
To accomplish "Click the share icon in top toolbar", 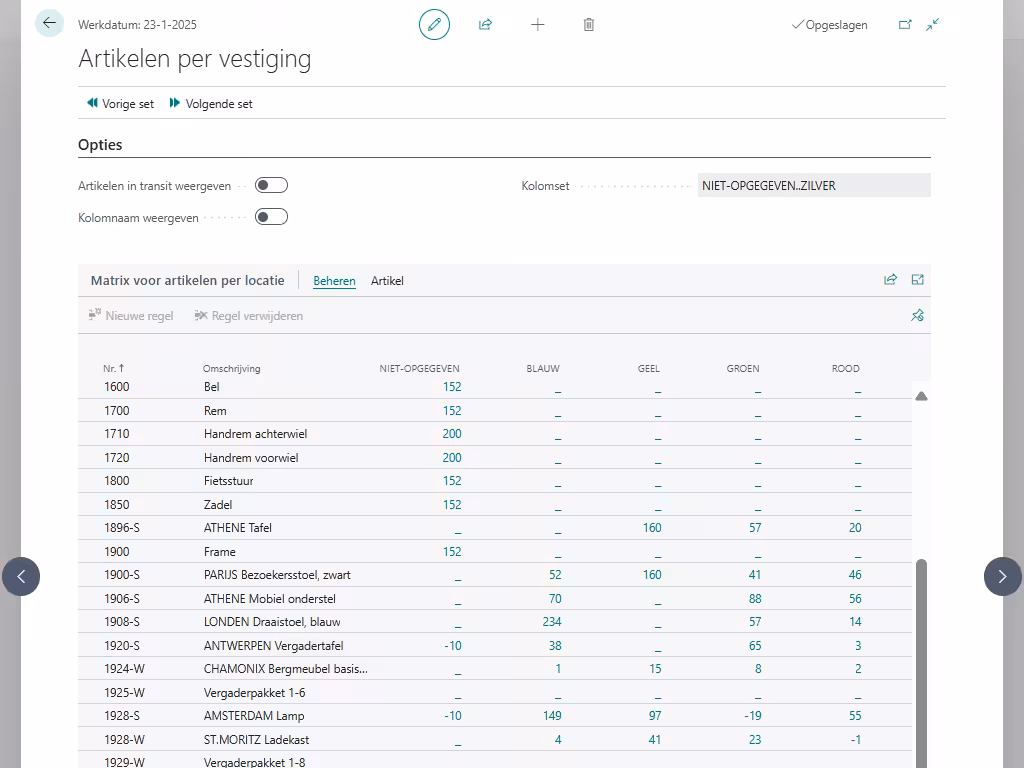I will [486, 25].
